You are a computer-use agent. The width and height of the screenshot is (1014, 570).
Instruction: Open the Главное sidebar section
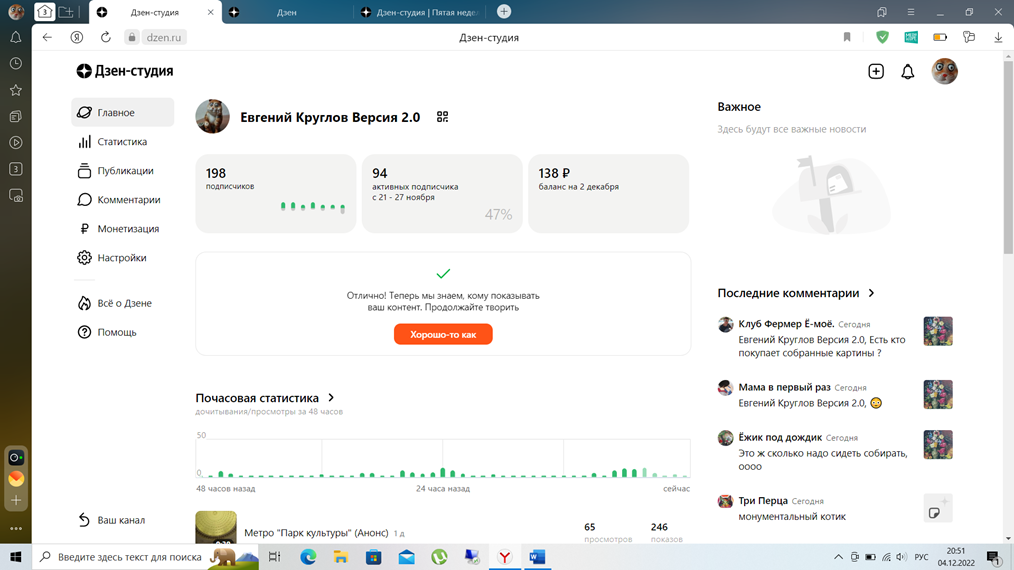pos(122,113)
